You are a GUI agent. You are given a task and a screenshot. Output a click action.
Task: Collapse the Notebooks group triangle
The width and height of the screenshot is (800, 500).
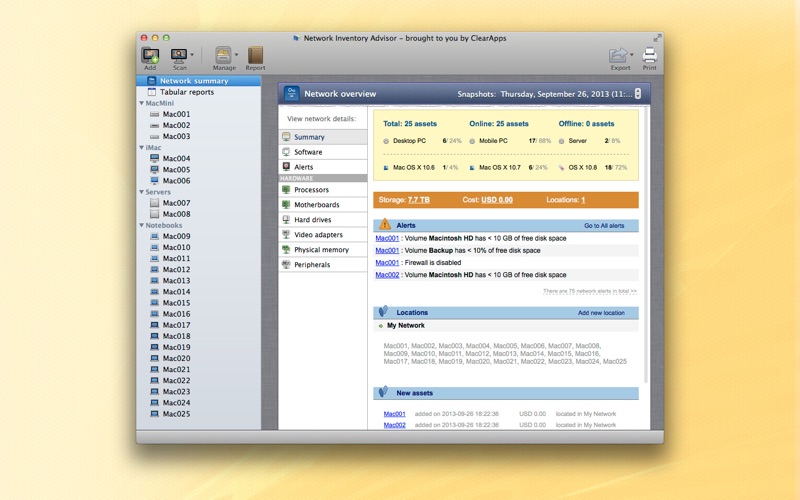coord(141,225)
